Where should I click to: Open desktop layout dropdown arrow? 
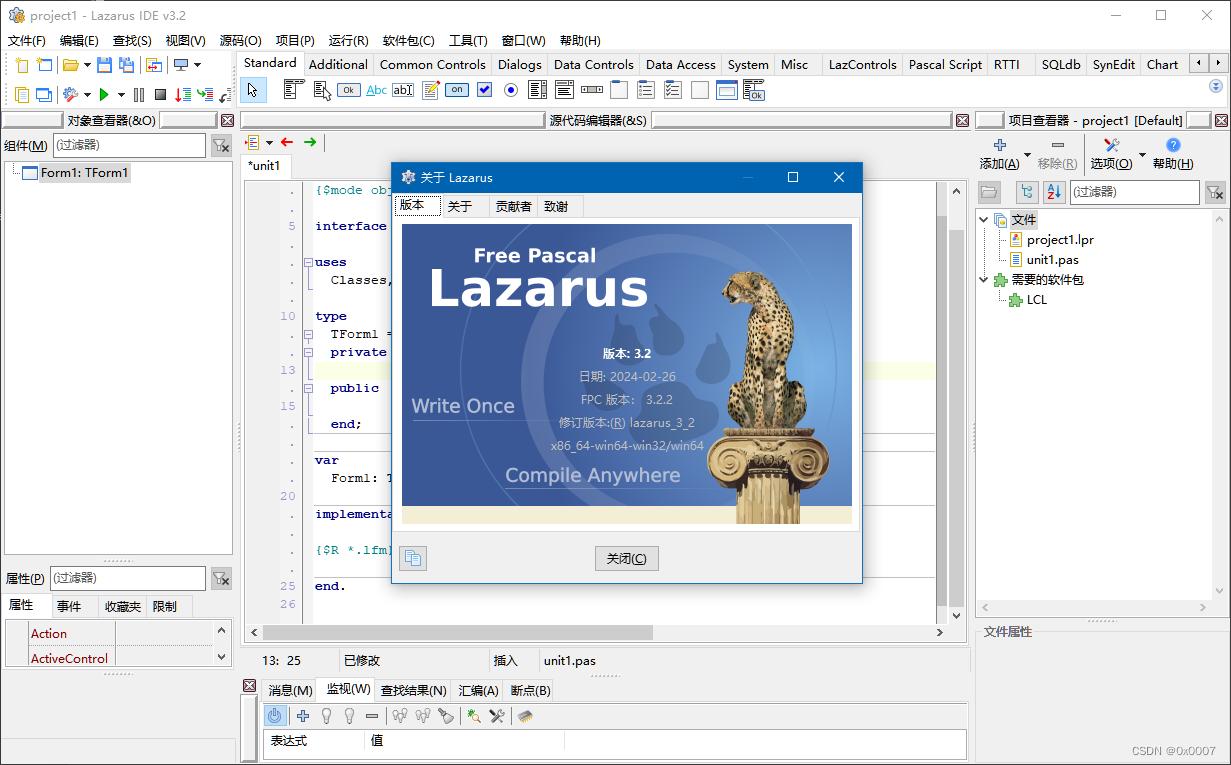[197, 65]
